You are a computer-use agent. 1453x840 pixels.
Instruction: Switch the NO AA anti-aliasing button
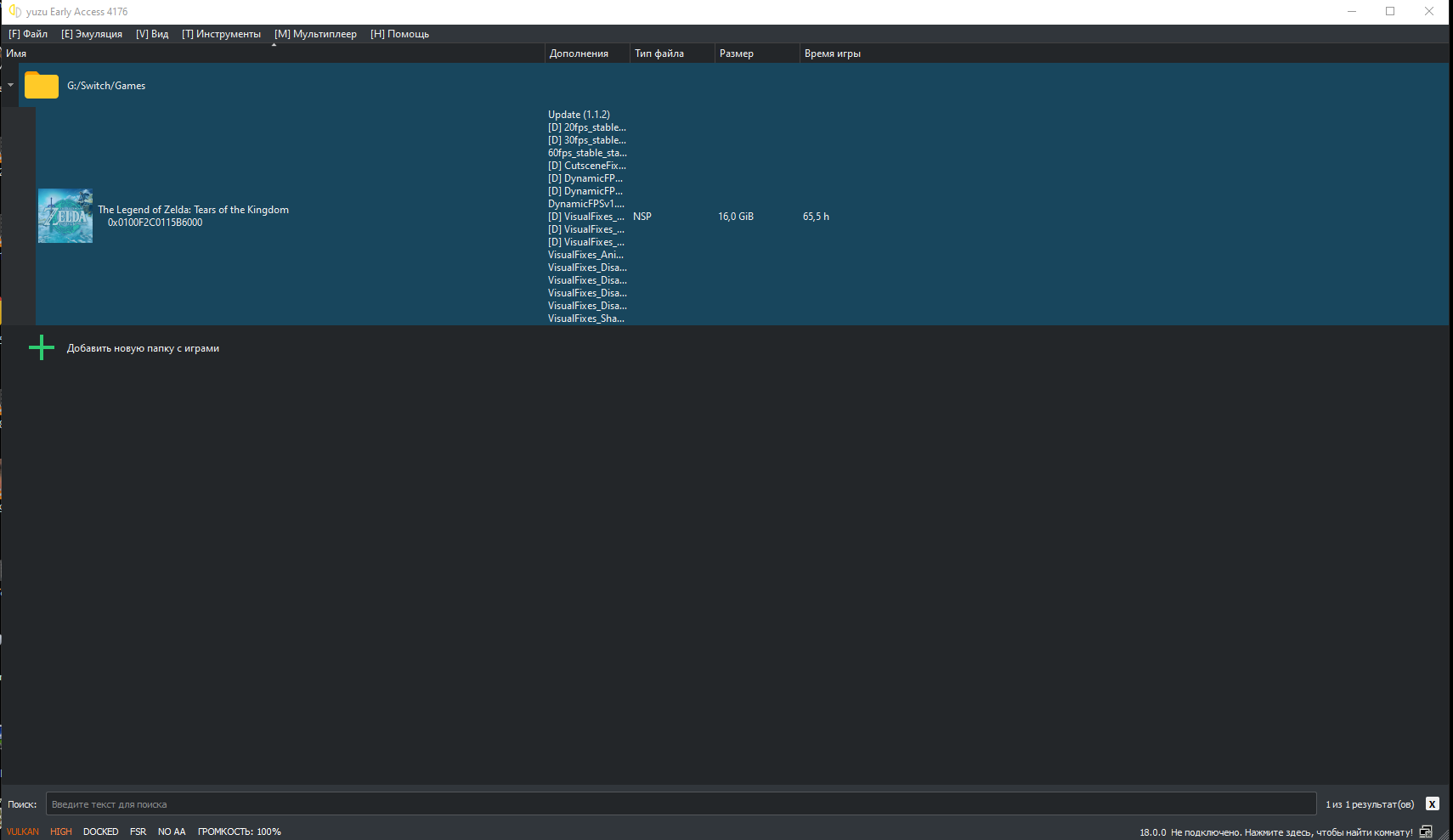pos(172,832)
